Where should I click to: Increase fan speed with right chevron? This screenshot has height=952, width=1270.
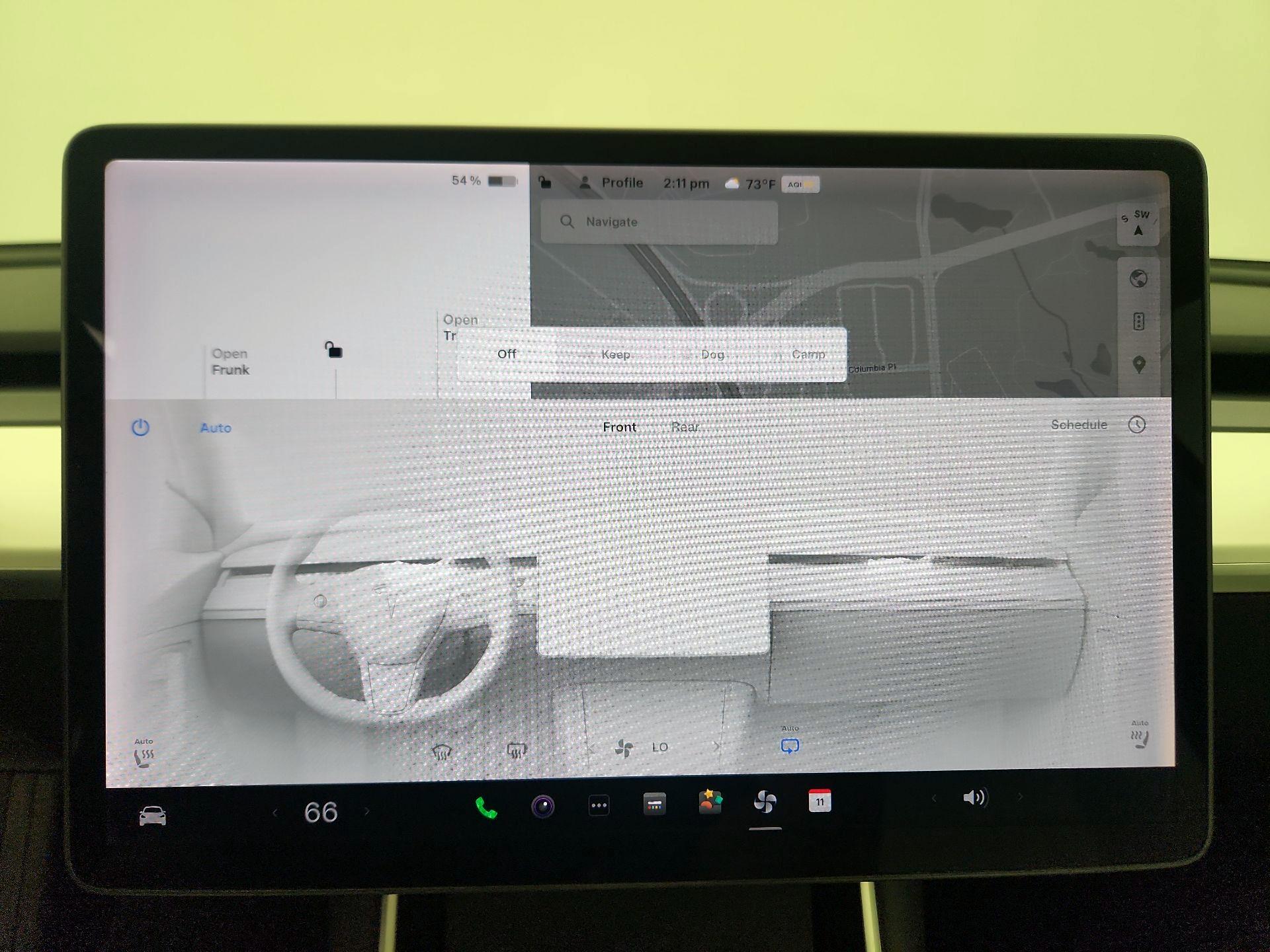[x=716, y=745]
